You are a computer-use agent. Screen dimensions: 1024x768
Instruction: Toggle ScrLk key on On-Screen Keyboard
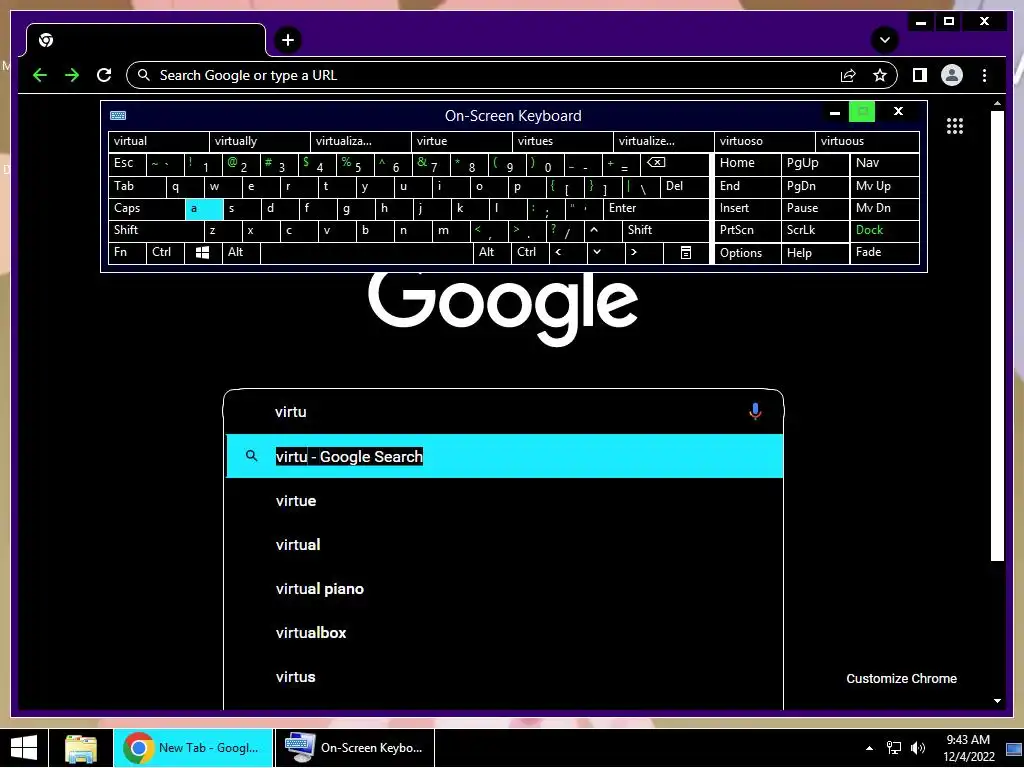(x=814, y=231)
